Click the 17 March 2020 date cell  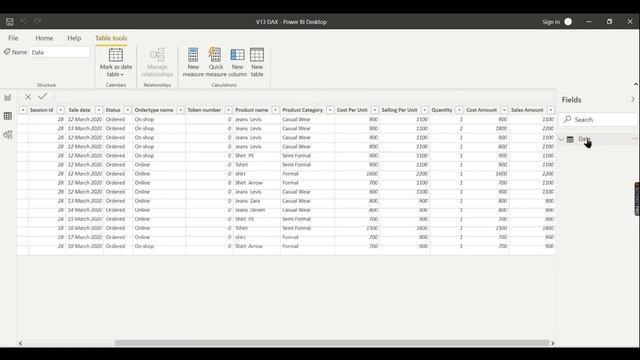click(x=84, y=237)
